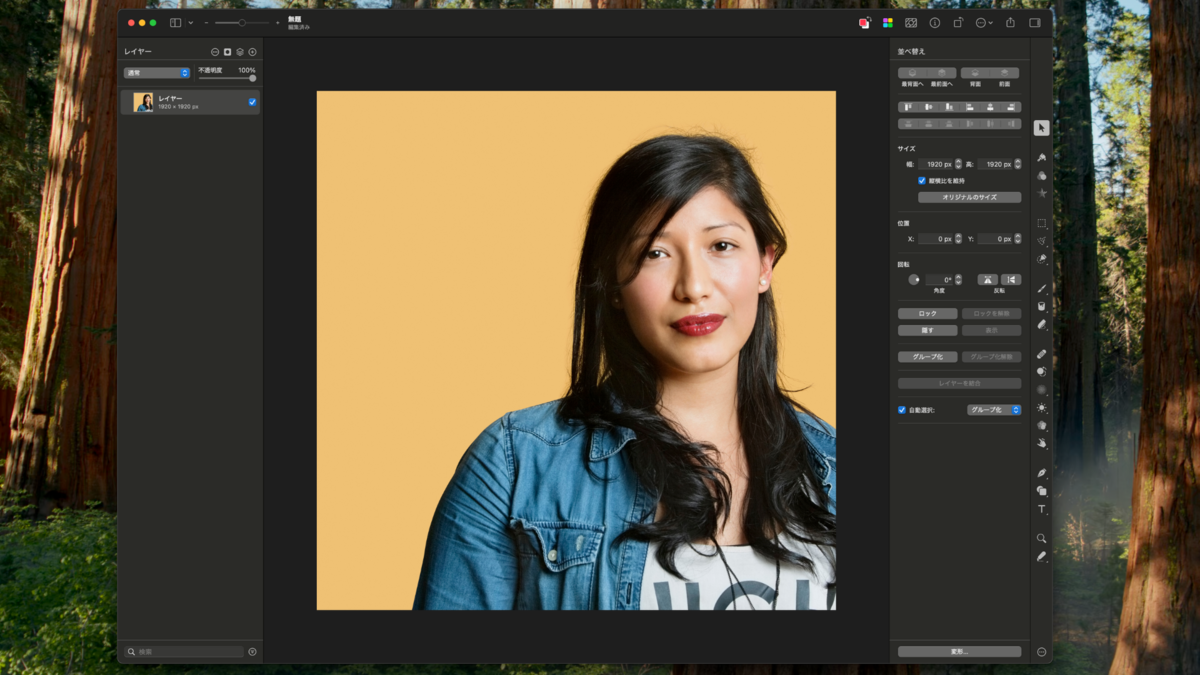This screenshot has width=1200, height=675.
Task: Click the 角度 angle stepper arrows
Action: click(x=958, y=280)
